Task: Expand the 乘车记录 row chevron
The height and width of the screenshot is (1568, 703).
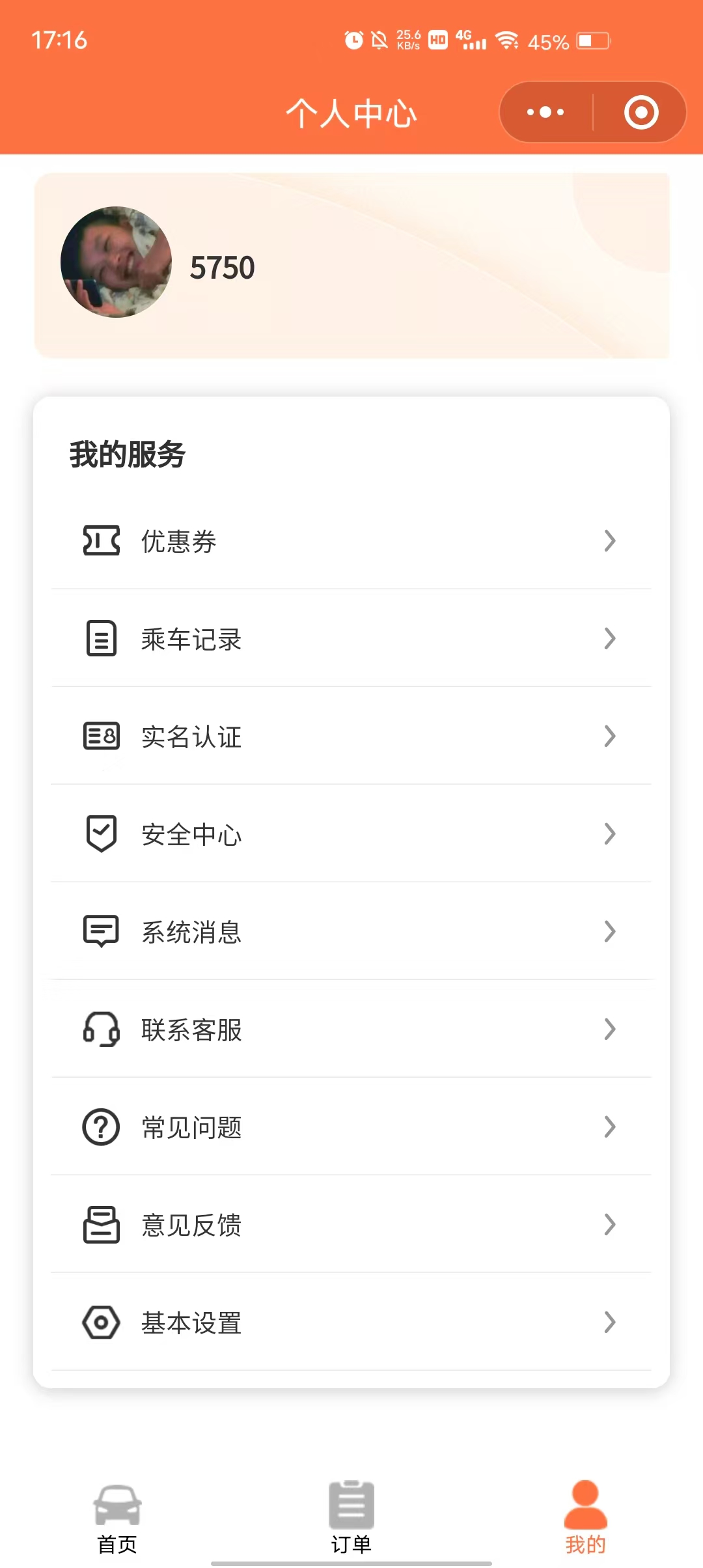Action: tap(609, 638)
